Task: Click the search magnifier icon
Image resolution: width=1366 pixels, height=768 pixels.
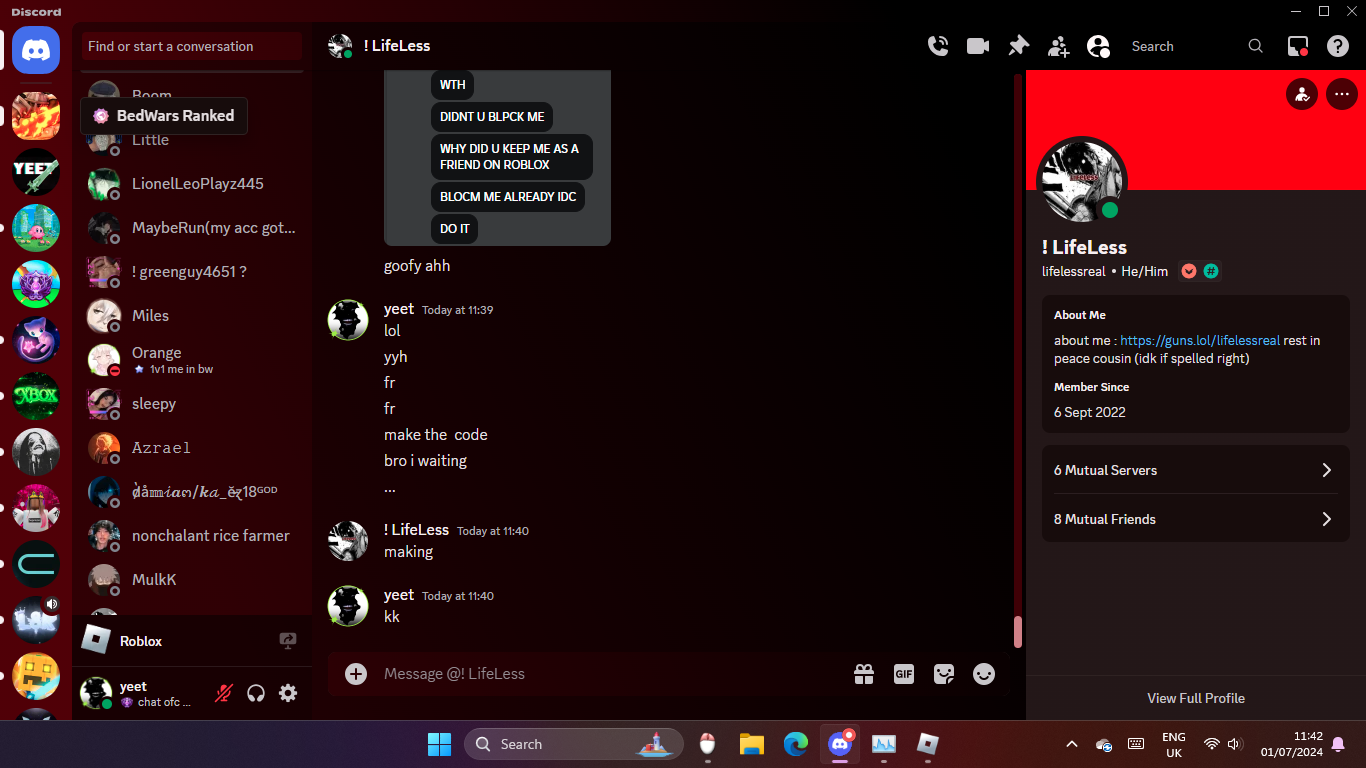Action: coord(1256,46)
